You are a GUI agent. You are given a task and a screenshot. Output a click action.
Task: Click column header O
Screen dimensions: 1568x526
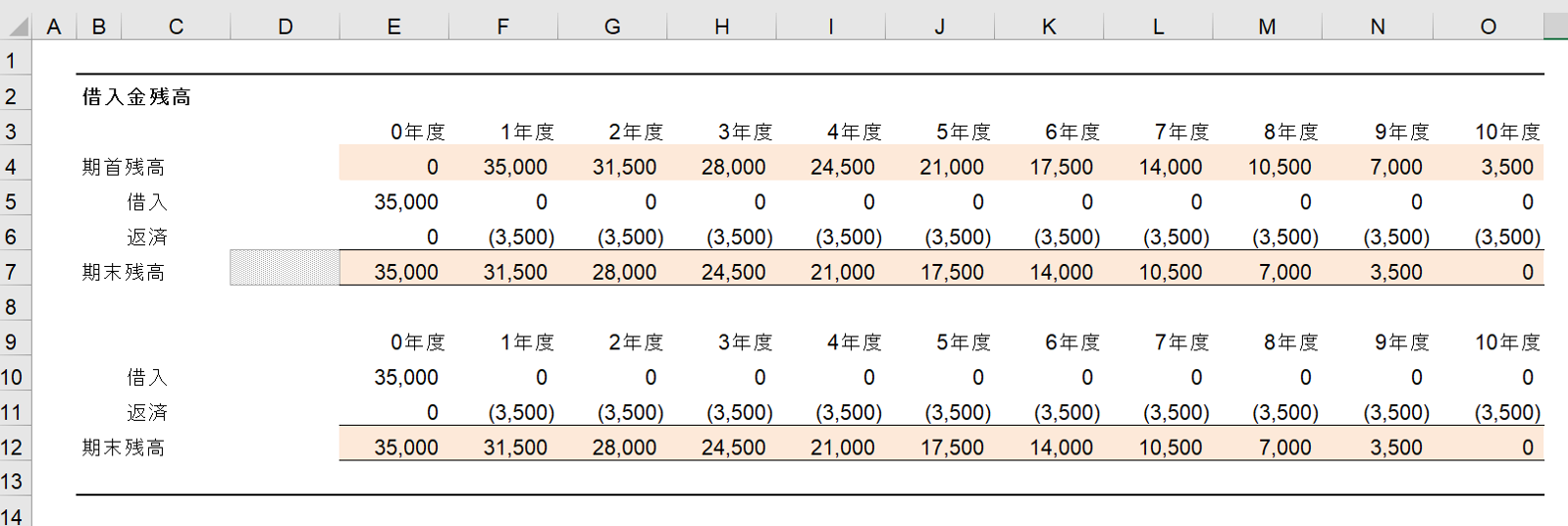tap(1488, 26)
